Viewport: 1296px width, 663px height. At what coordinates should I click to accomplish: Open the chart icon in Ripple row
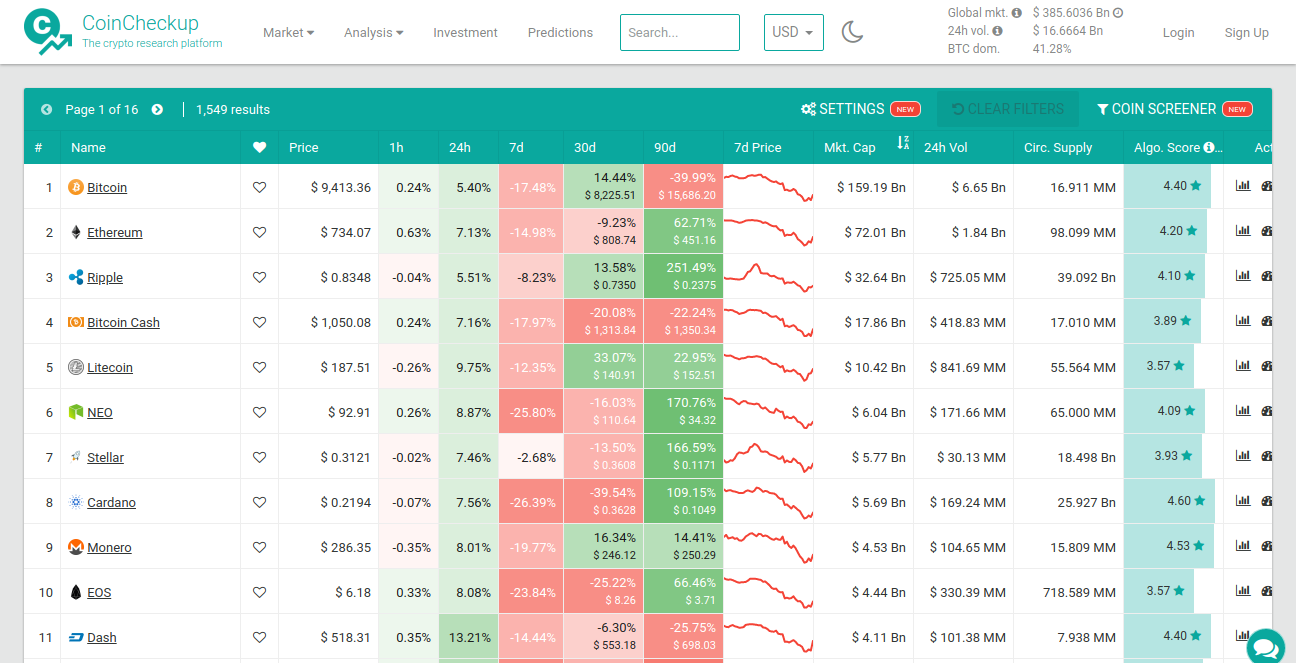tap(1243, 276)
